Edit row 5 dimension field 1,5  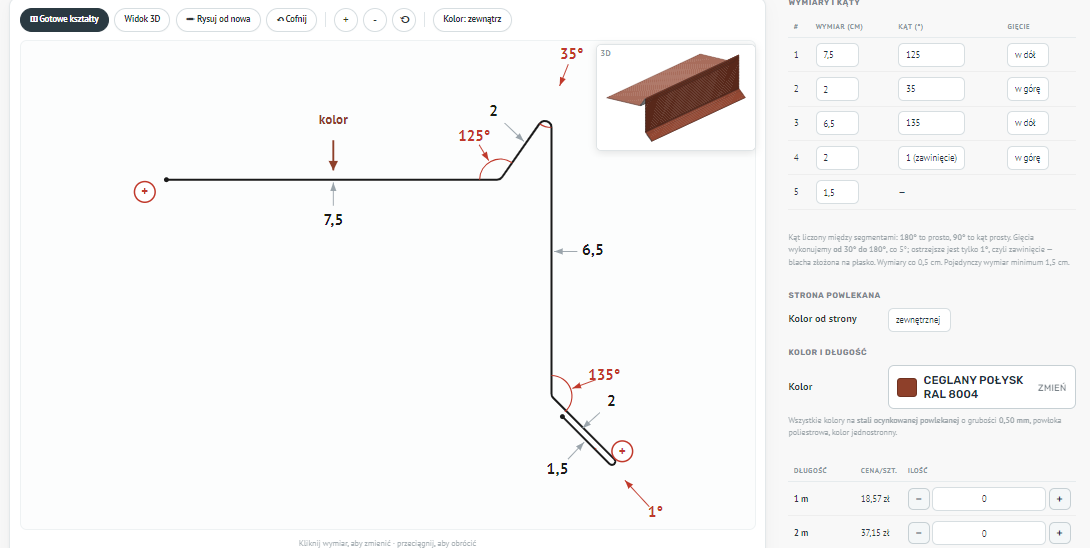tap(837, 192)
